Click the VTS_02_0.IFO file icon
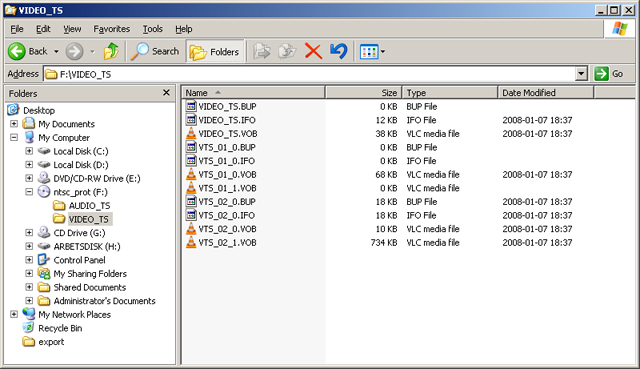The height and width of the screenshot is (369, 640). pos(191,215)
